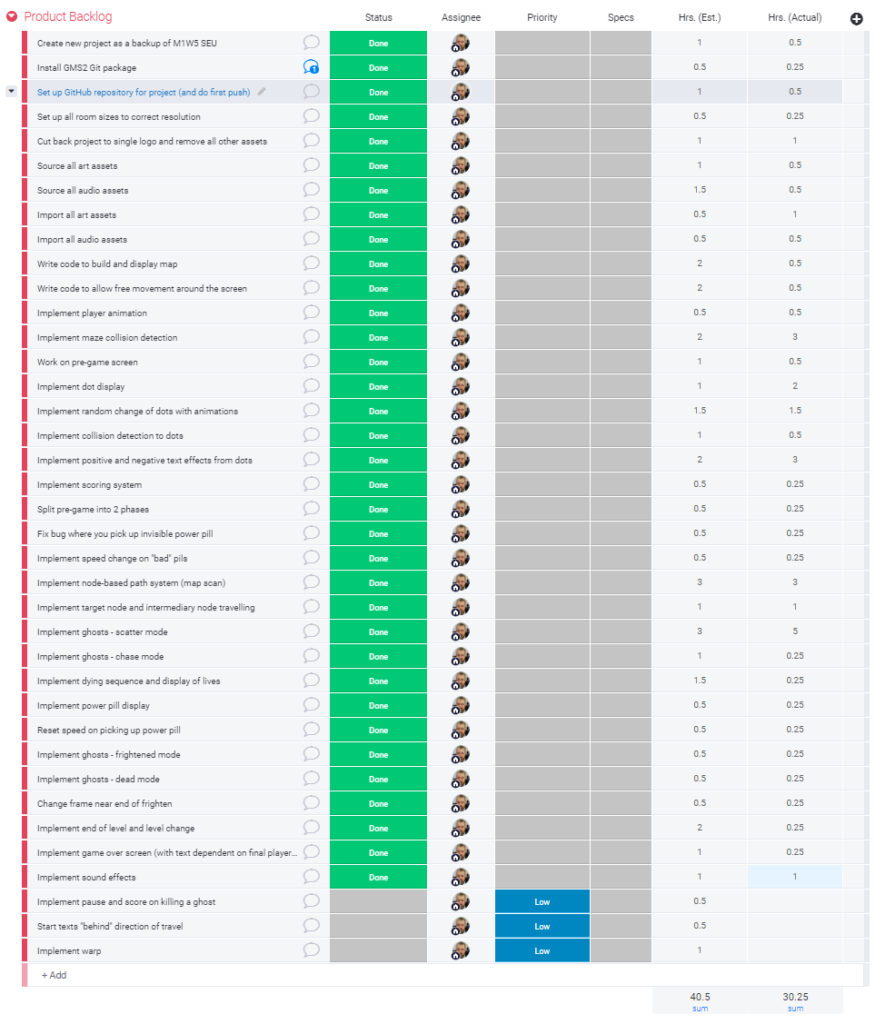
Task: Open comments on Install GMS2 Git package
Action: (x=311, y=67)
